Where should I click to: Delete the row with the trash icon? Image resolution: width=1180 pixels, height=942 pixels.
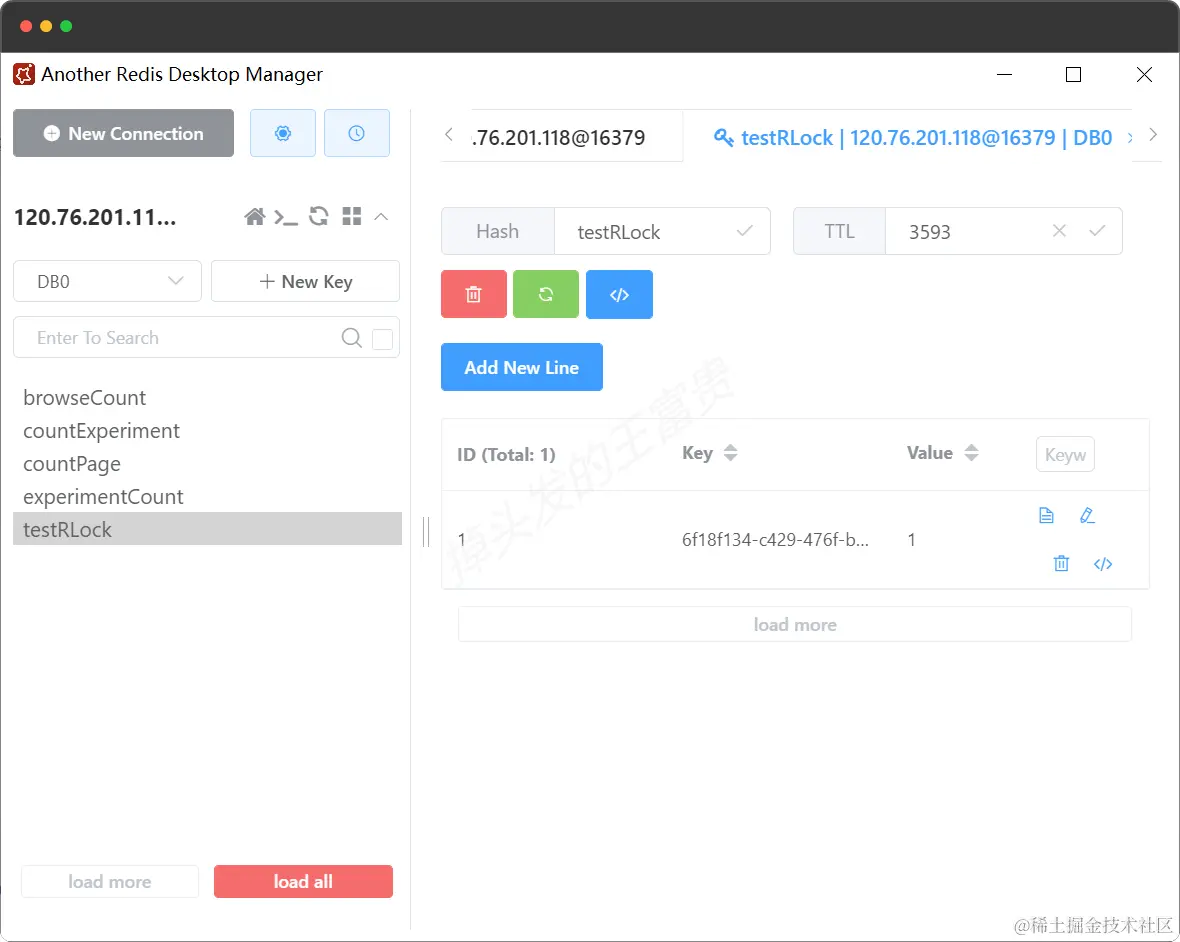pyautogui.click(x=1061, y=563)
